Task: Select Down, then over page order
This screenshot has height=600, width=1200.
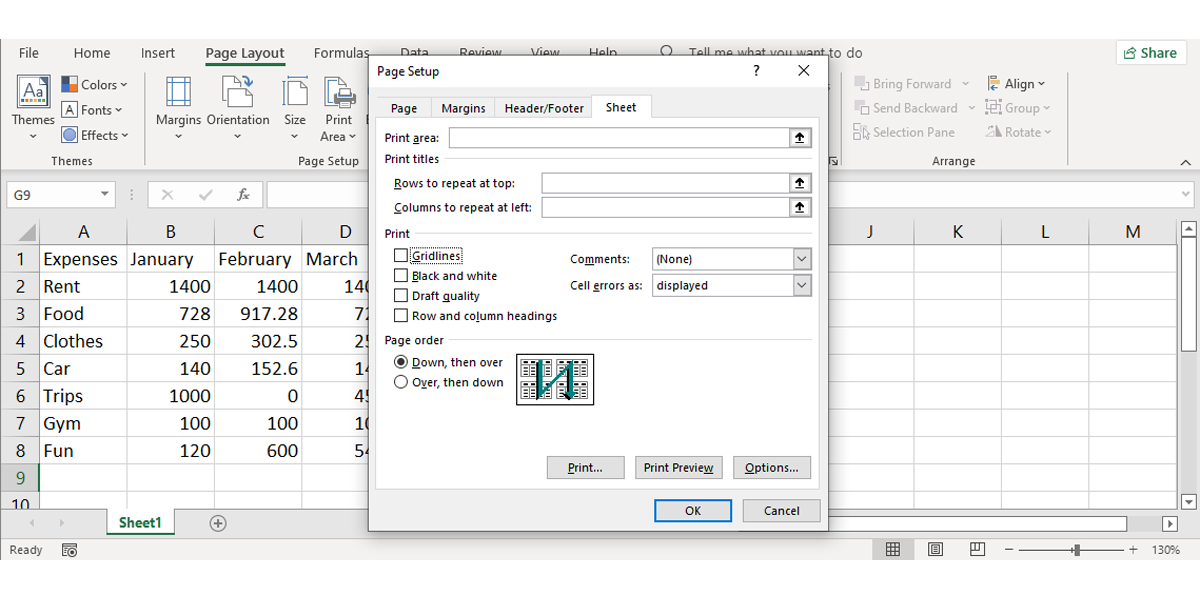Action: (x=401, y=362)
